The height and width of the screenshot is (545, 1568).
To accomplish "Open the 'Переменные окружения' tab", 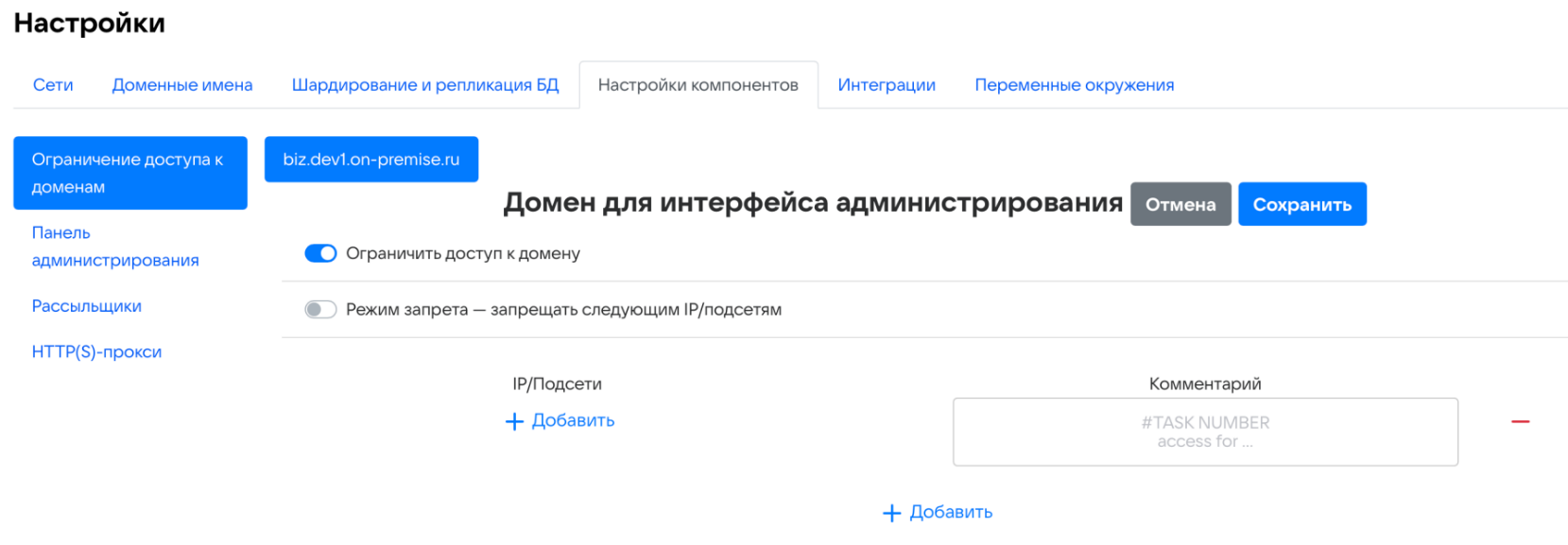I will coord(1074,85).
